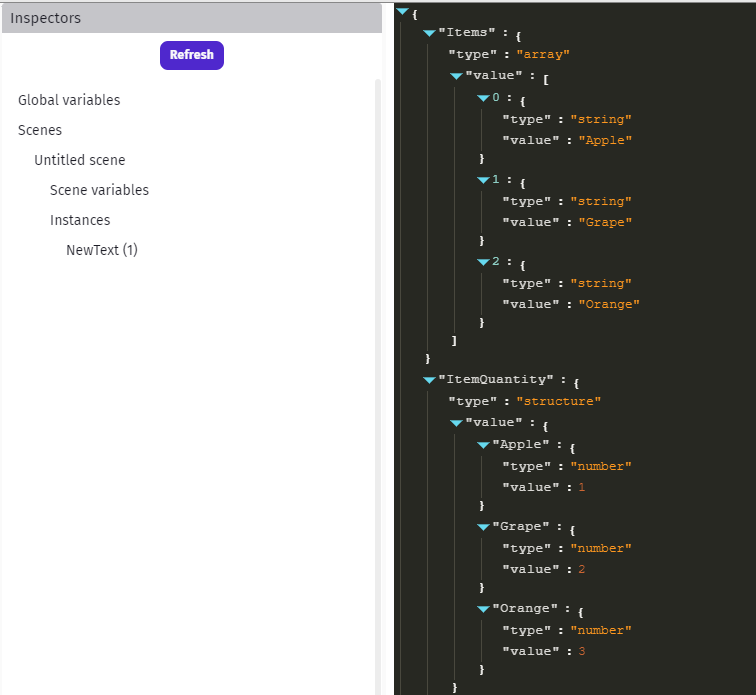Click the "Orange" string value in Items

point(609,304)
